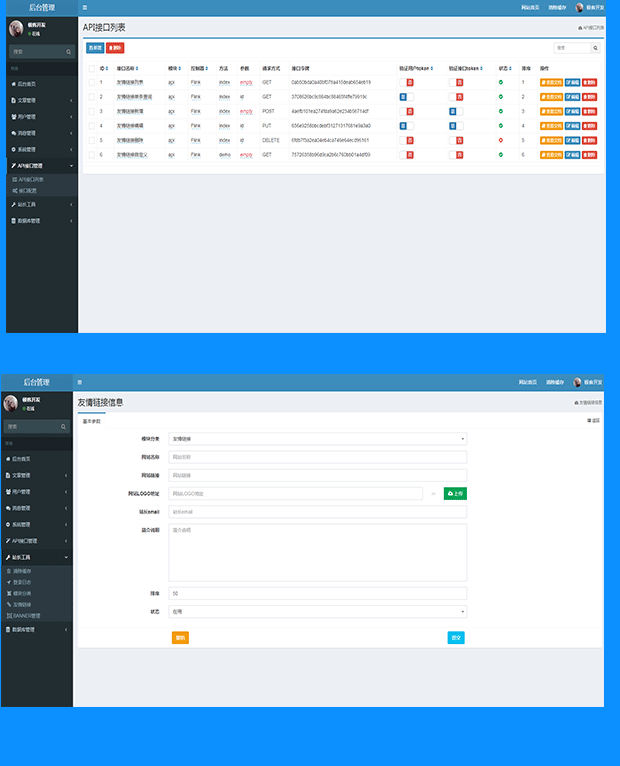Screen dimensions: 620x766
Task: Open 状态 dropdown in the form
Action: click(x=318, y=612)
